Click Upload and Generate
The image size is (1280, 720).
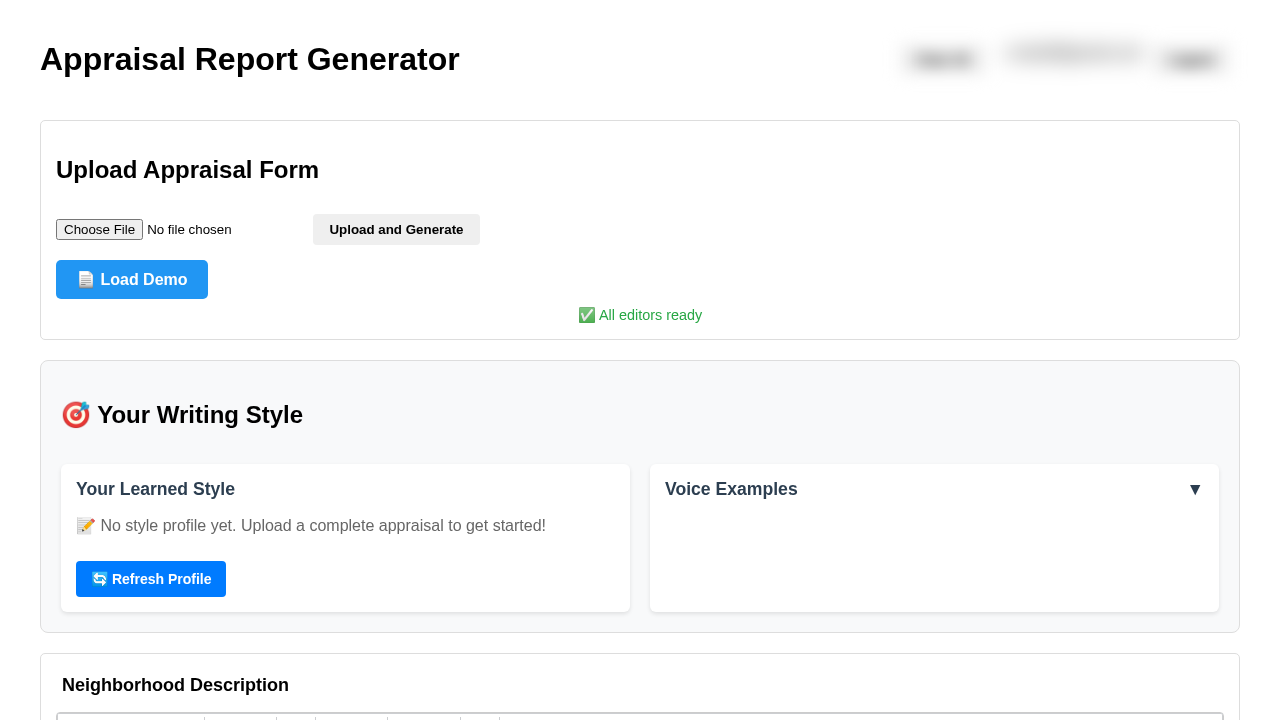click(x=396, y=229)
